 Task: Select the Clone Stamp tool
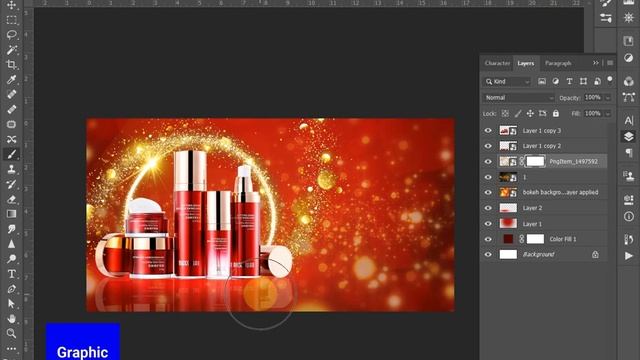tap(11, 169)
